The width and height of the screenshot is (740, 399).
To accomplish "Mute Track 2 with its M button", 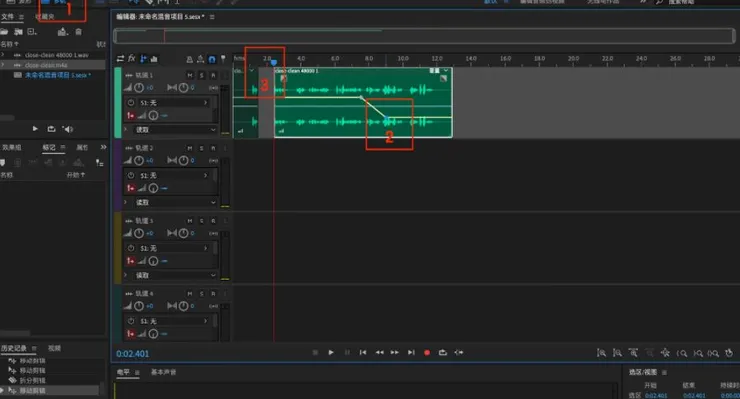I will (190, 148).
